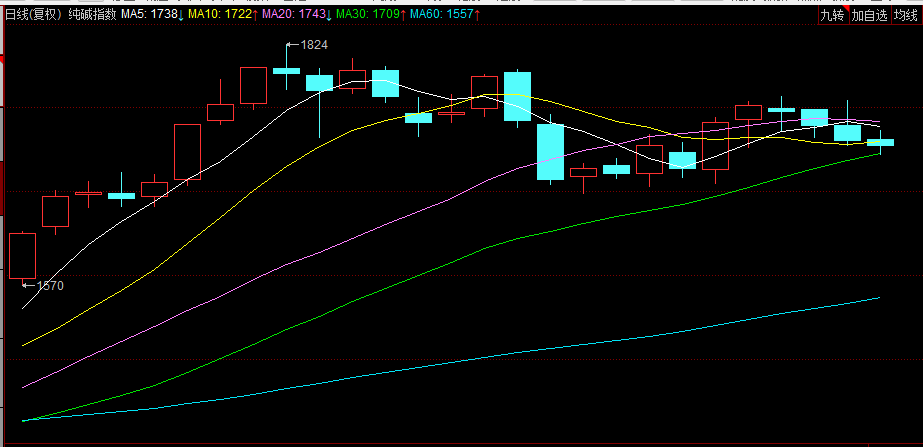Click the candlestick at the 1824 high
The image size is (923, 447).
[287, 70]
